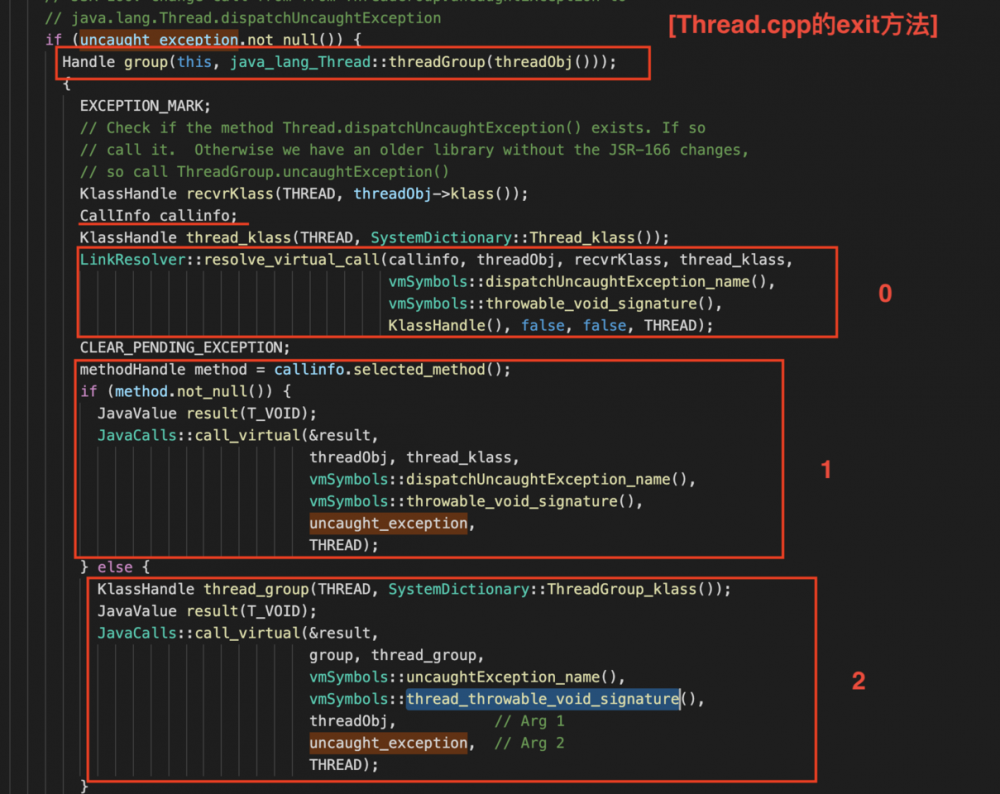Viewport: 1000px width, 794px height.
Task: Click 'KlassHandle recvrKlass(THREAD' declaration
Action: [207, 194]
